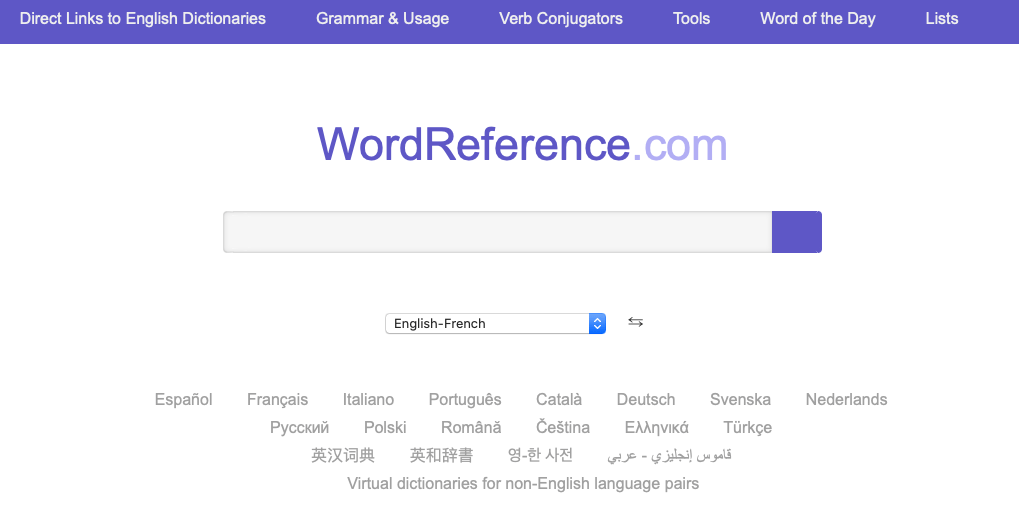The image size is (1019, 511).
Task: Open Virtual dictionaries for non-English language pairs
Action: click(x=523, y=483)
